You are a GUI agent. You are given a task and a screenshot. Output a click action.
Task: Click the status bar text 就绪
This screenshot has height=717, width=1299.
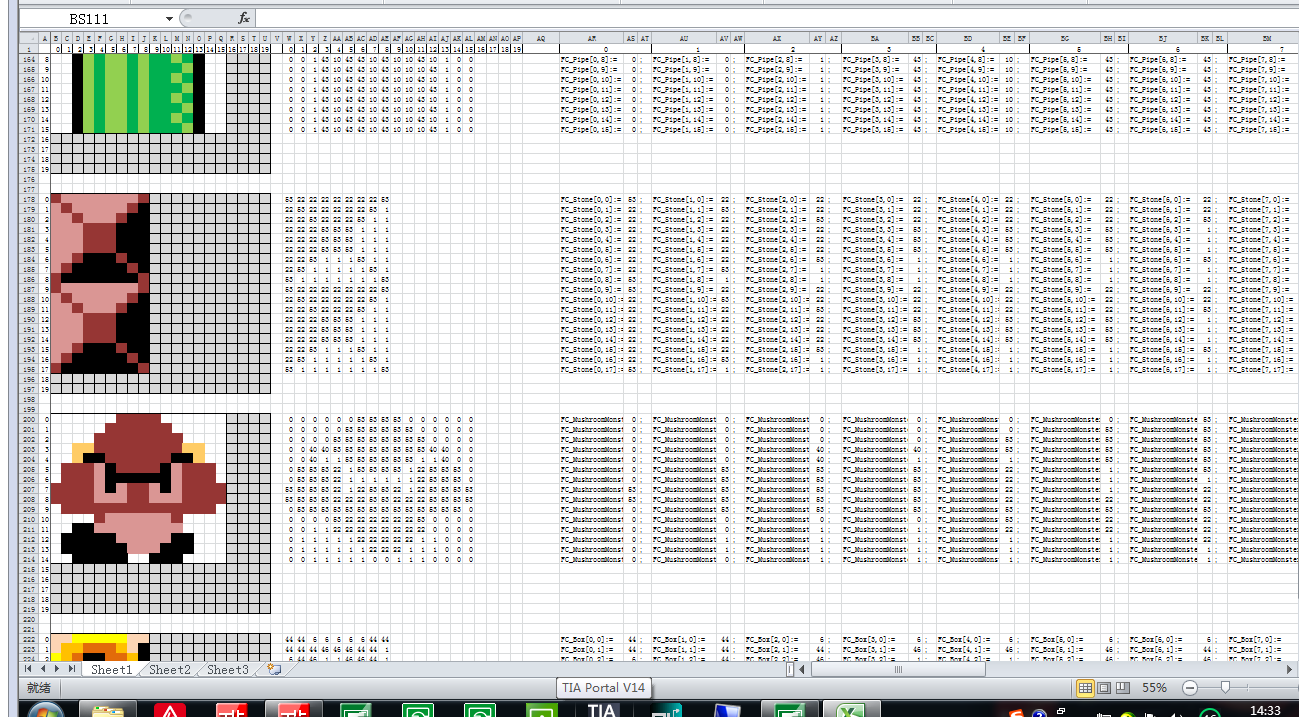38,688
